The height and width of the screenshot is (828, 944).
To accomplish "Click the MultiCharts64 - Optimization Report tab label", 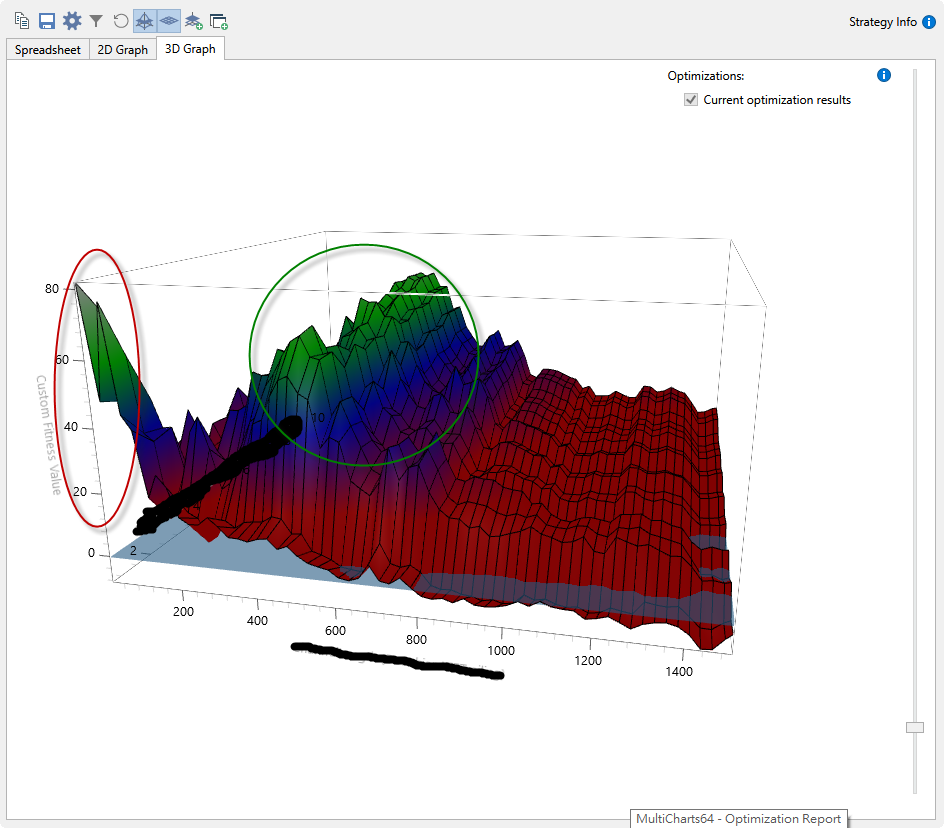I will 738,818.
